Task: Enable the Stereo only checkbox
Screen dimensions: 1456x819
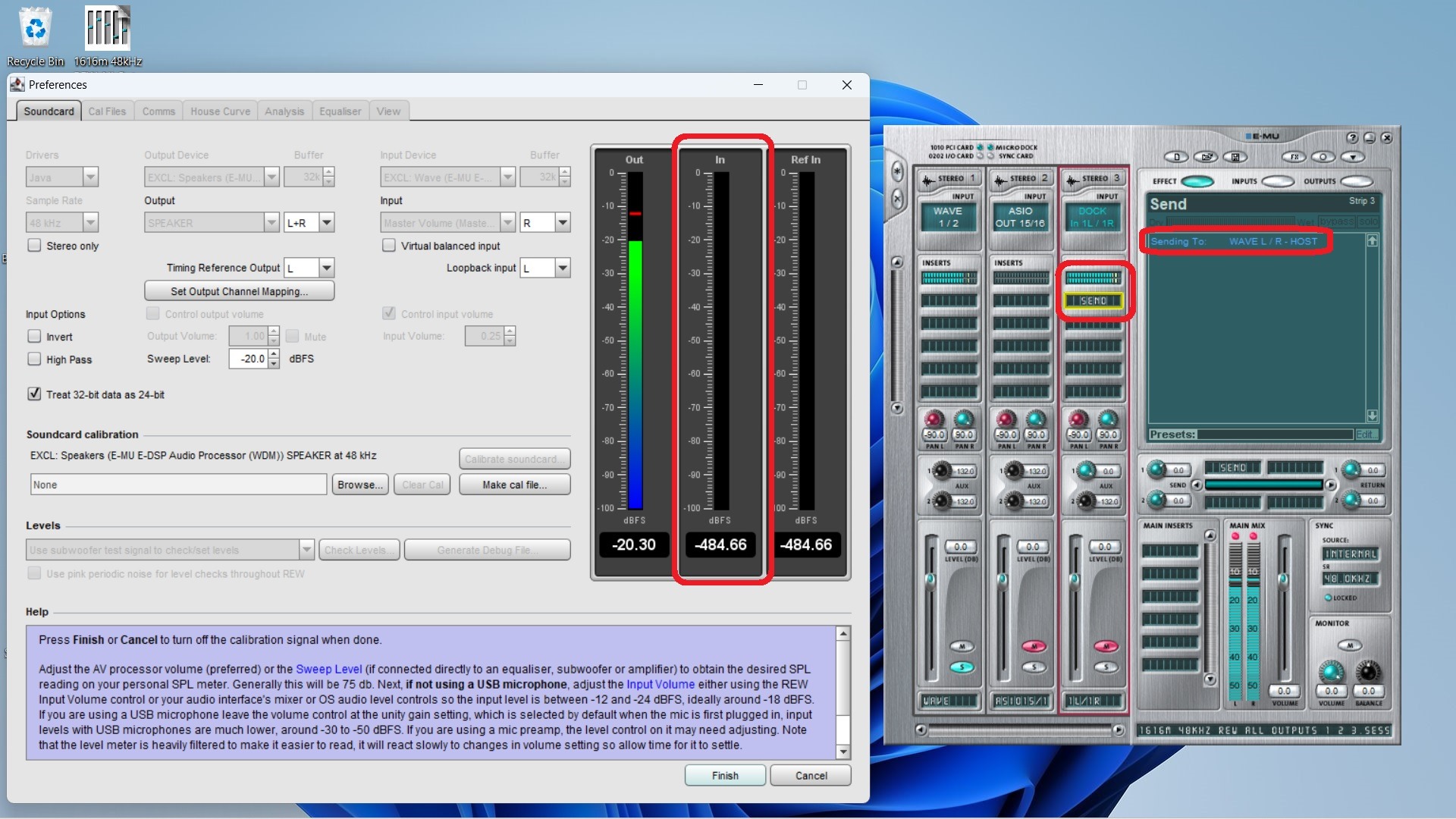Action: 34,245
